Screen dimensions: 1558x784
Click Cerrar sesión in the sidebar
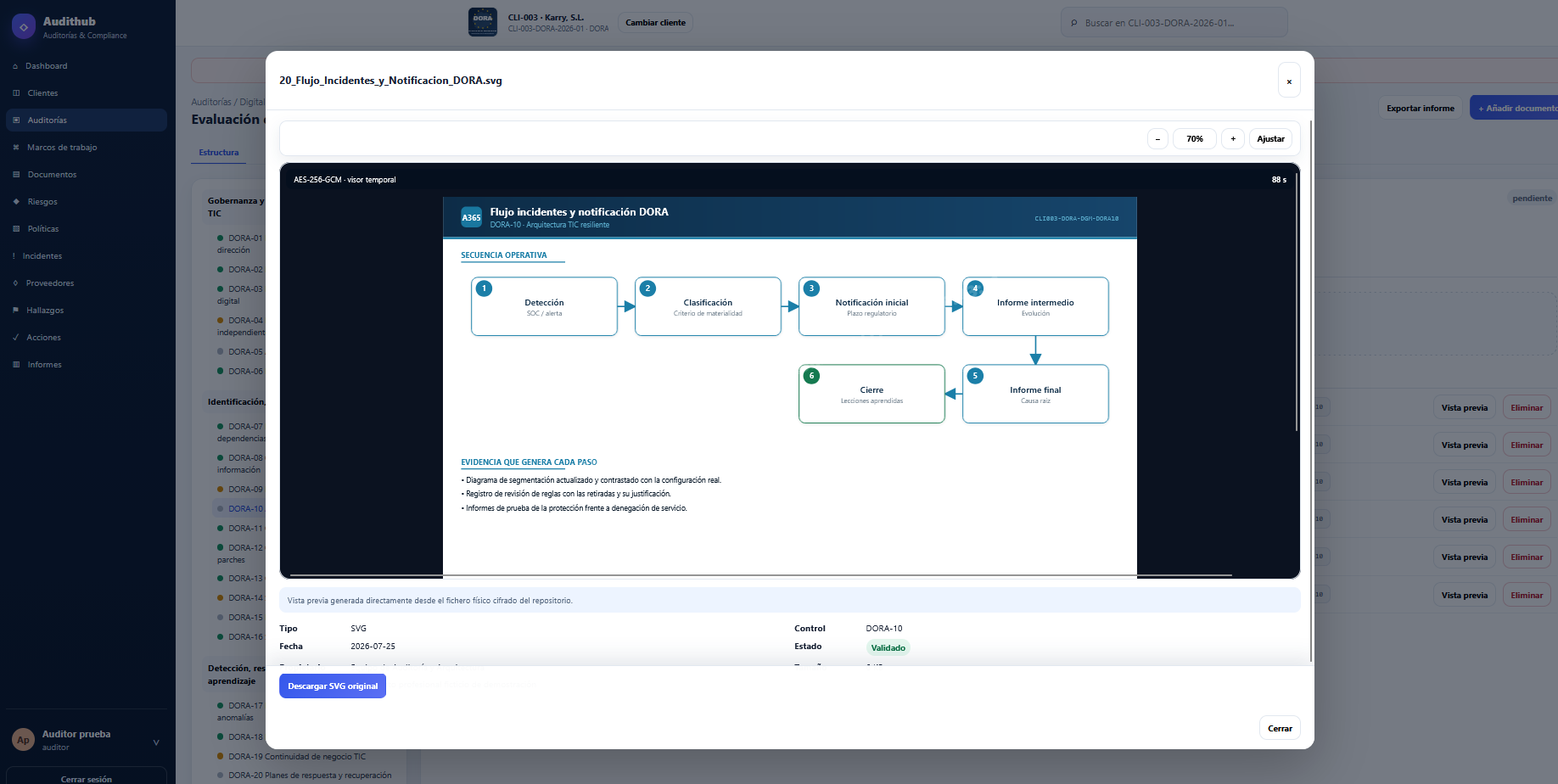[86, 778]
